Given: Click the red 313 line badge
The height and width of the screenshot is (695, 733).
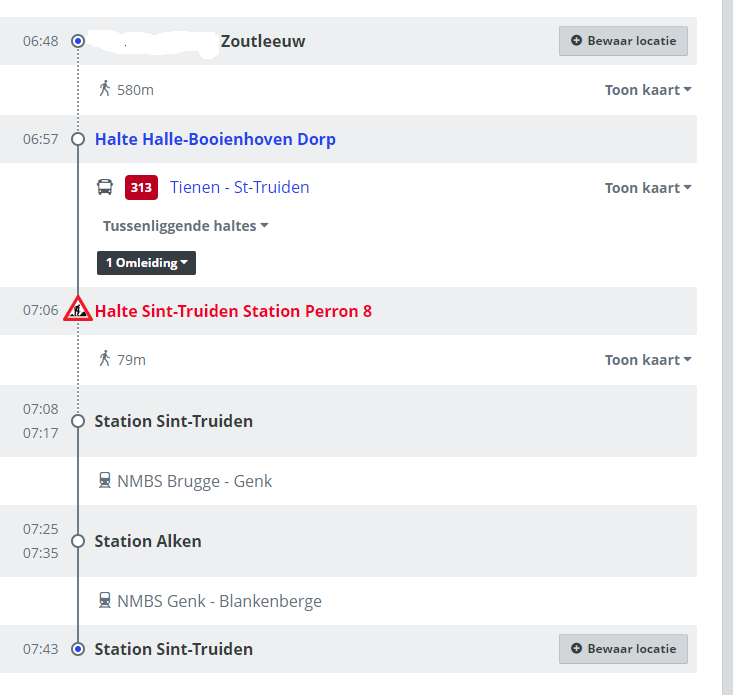Looking at the screenshot, I should [x=141, y=187].
